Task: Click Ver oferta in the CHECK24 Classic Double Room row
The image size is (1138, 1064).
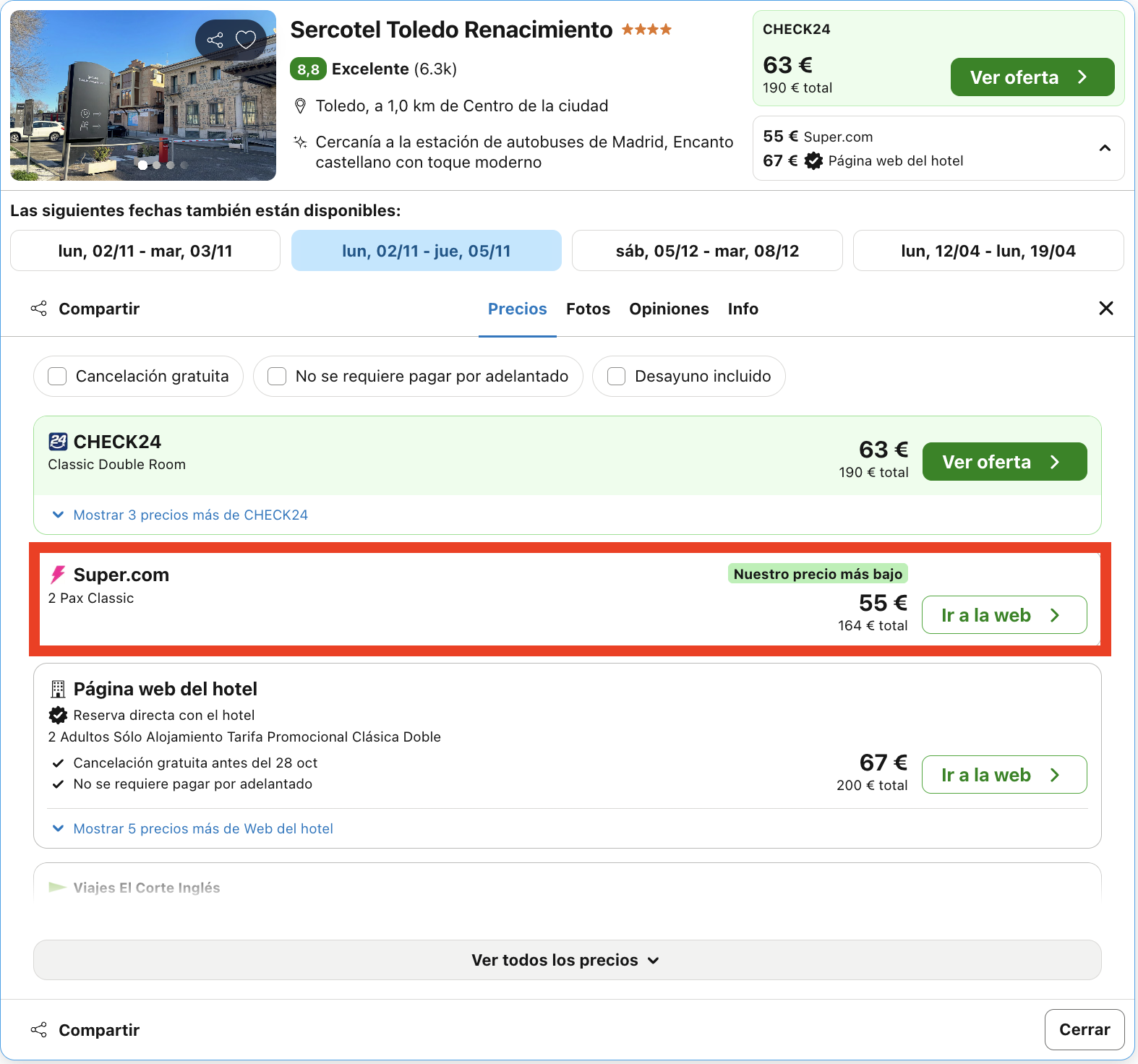Action: tap(1005, 462)
